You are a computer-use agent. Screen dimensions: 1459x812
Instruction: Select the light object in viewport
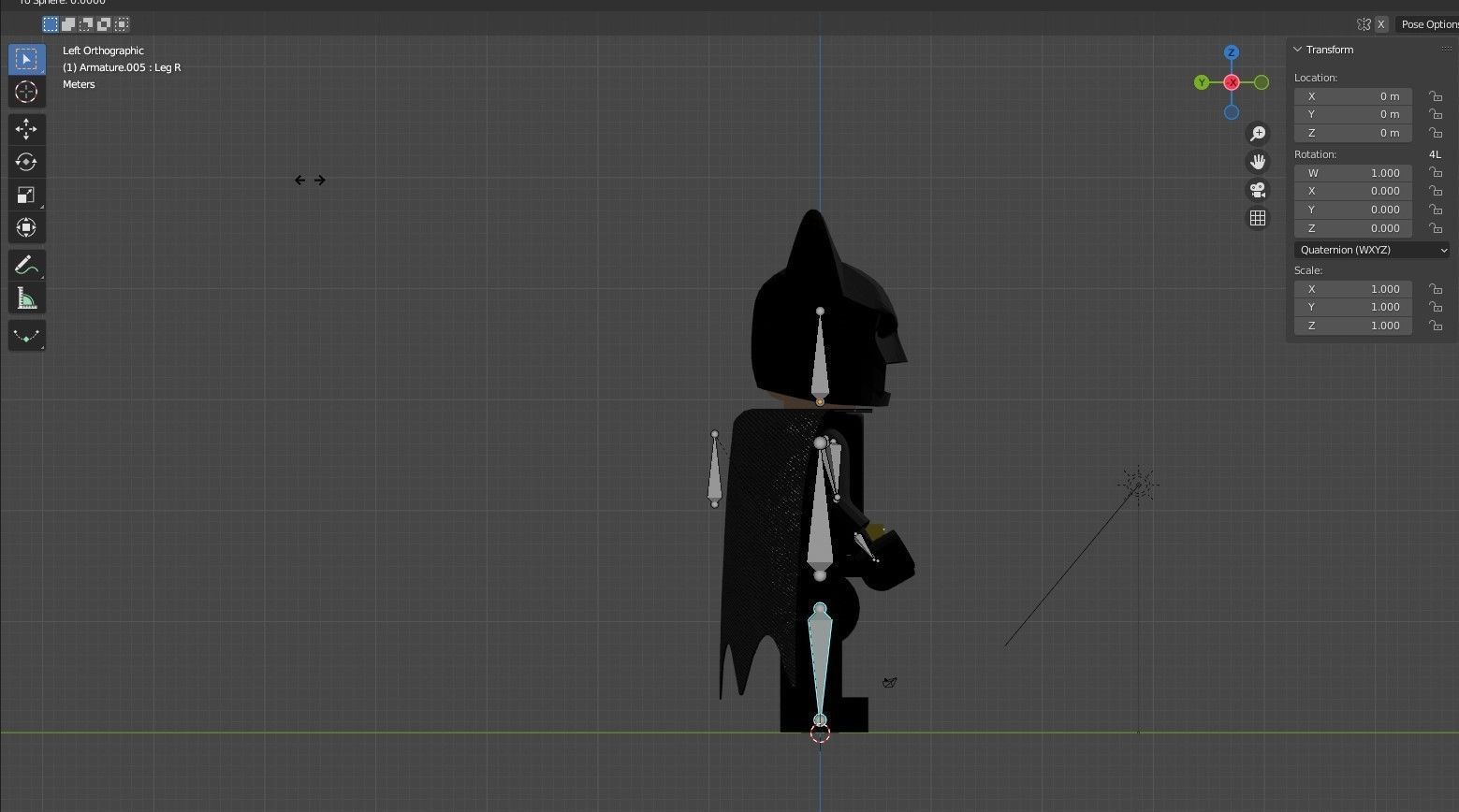pos(1138,484)
